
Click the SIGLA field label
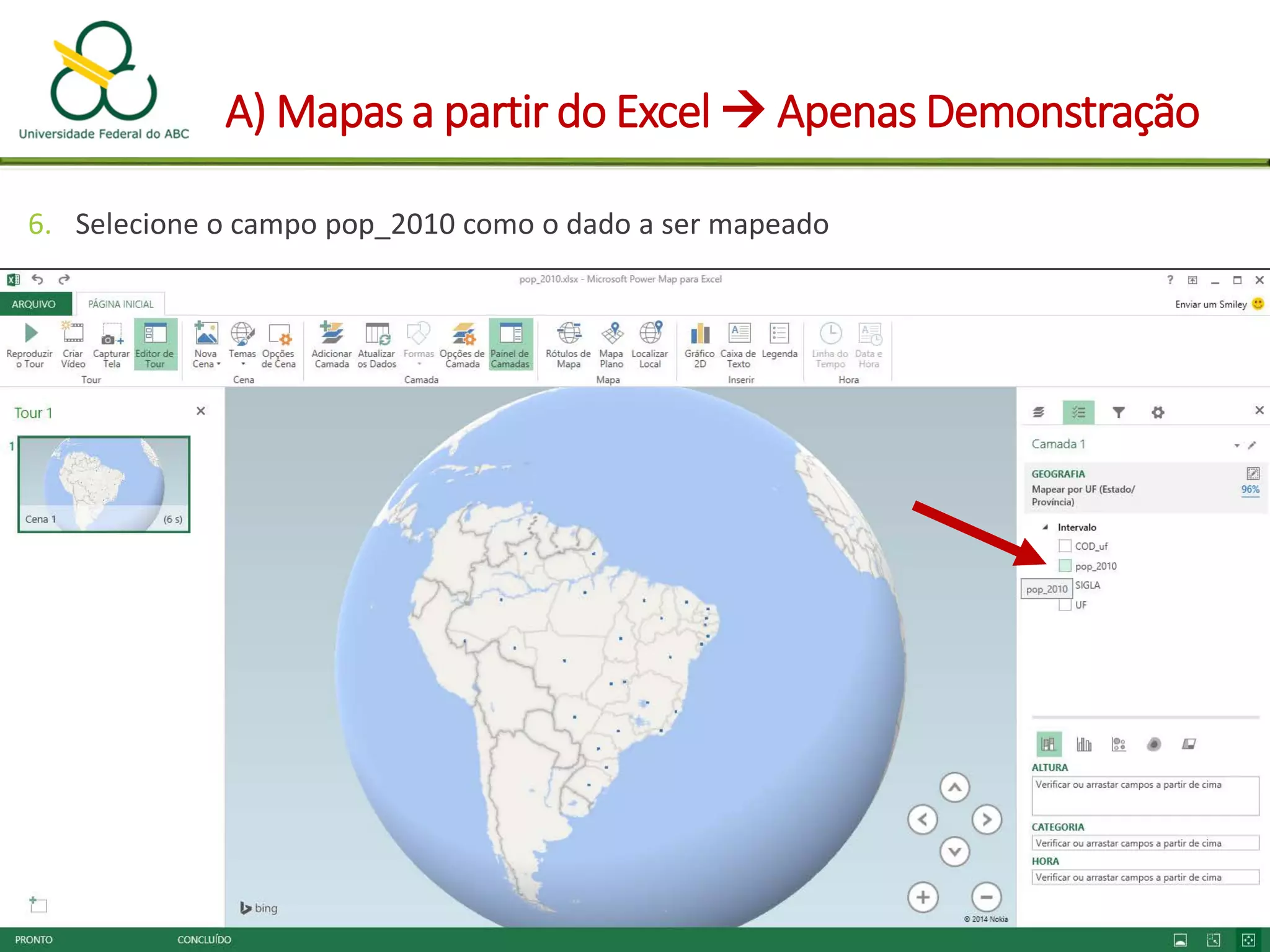coord(1087,585)
